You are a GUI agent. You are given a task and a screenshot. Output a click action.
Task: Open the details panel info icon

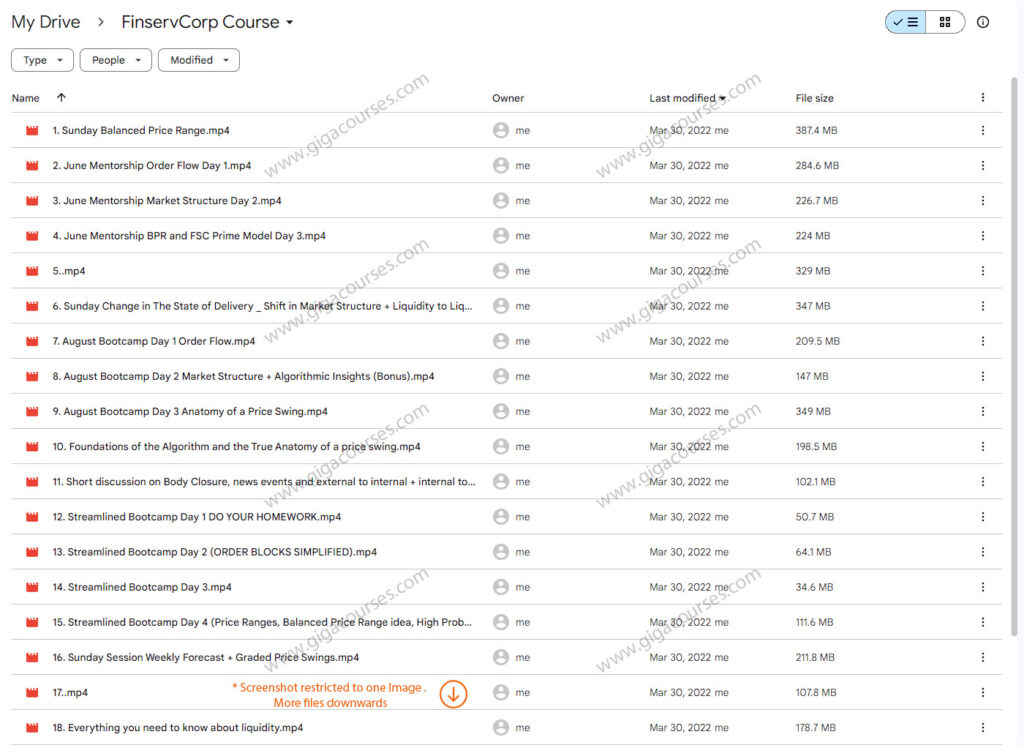click(x=983, y=21)
